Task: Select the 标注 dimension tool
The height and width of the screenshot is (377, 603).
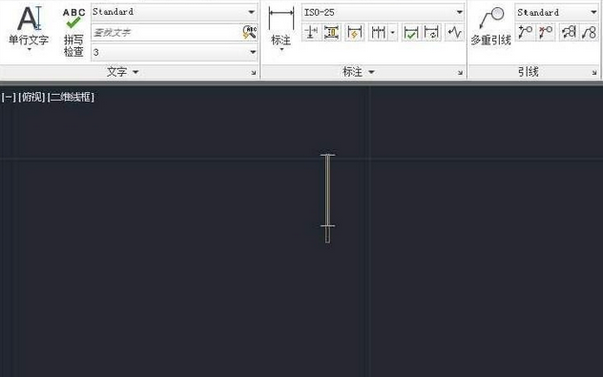Action: pos(281,25)
